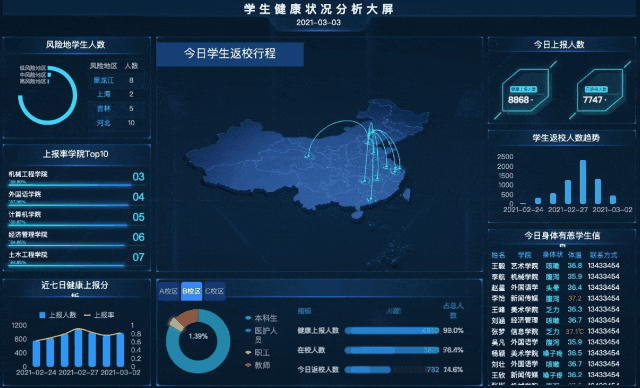Screen dimensions: 640x388
Task: Select 计算机学院 in Top10 list
Action: pyautogui.click(x=76, y=217)
